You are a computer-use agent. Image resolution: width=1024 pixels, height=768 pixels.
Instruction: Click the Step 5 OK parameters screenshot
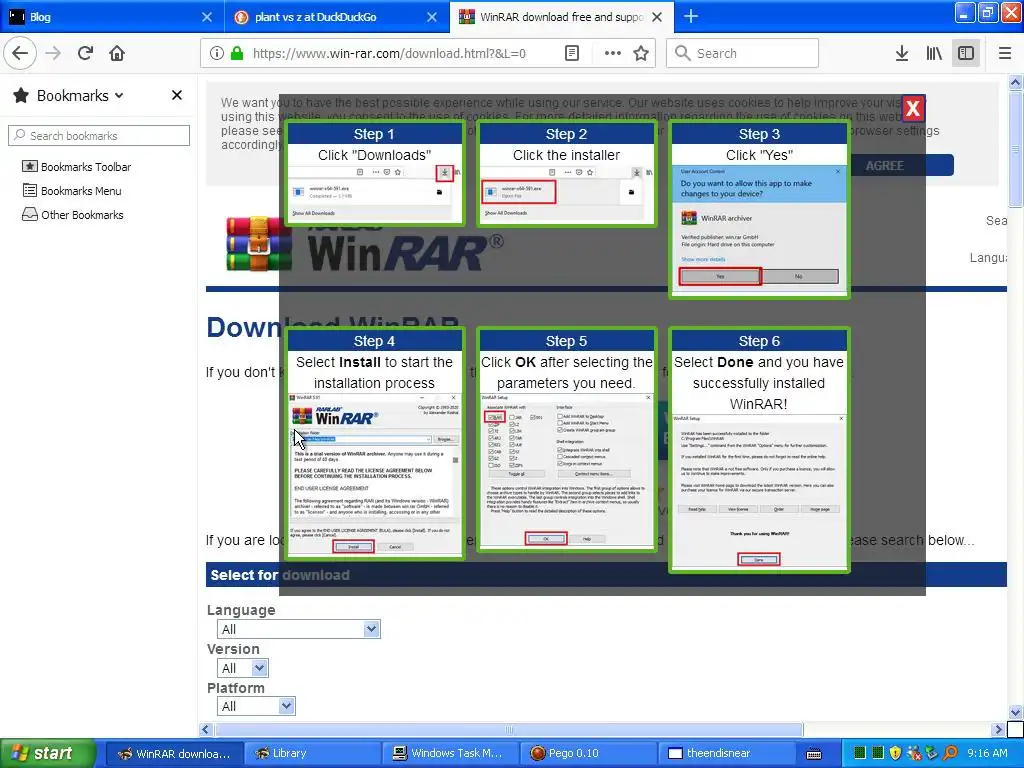[566, 440]
